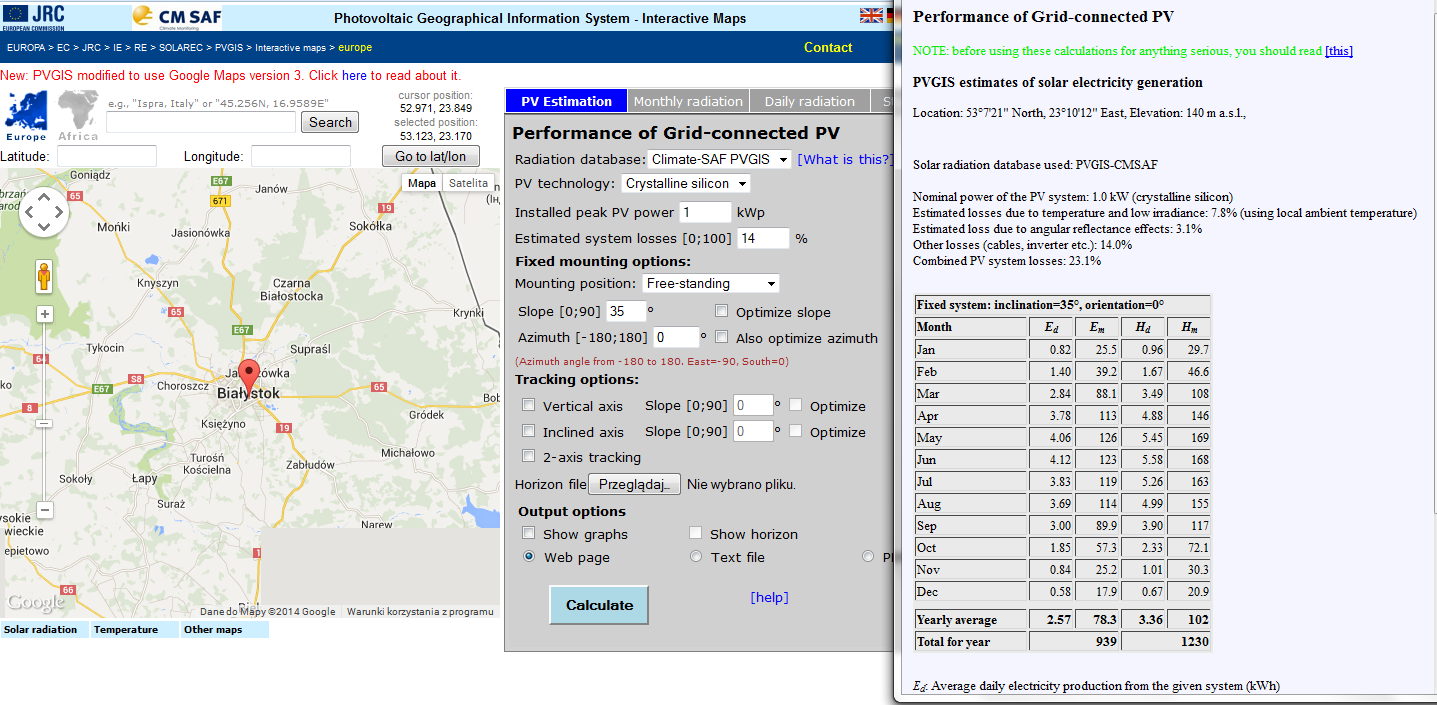Image resolution: width=1437 pixels, height=705 pixels.
Task: Switch map view to Mapa
Action: [x=422, y=183]
